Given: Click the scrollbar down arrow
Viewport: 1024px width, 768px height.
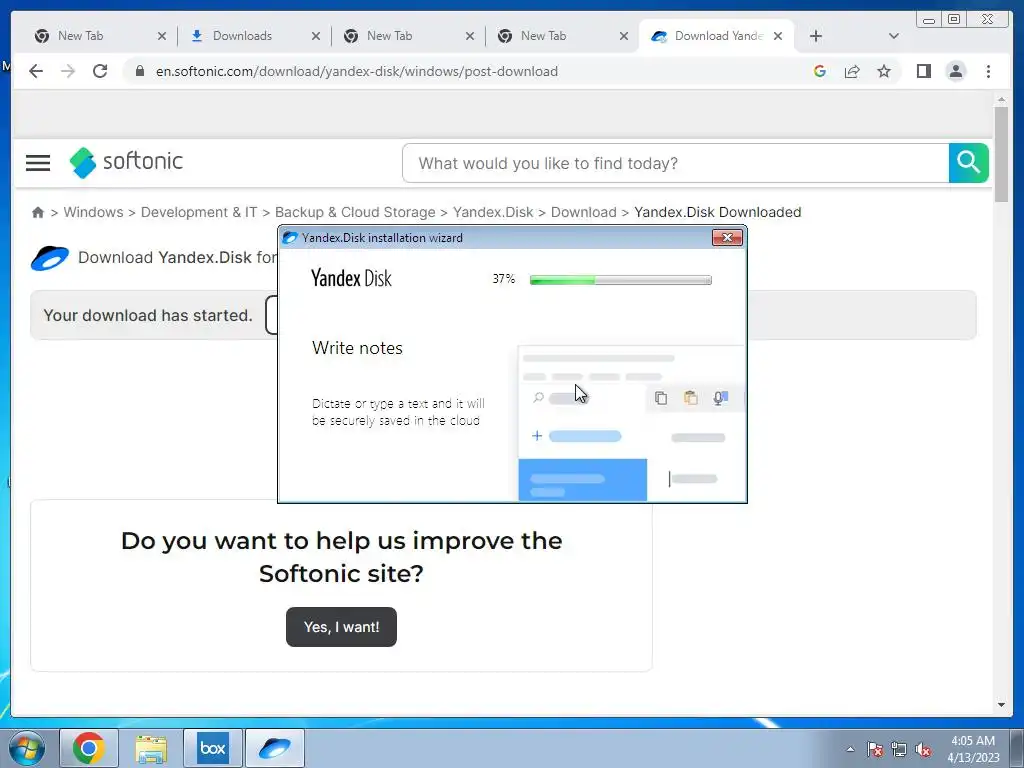Looking at the screenshot, I should 1001,705.
